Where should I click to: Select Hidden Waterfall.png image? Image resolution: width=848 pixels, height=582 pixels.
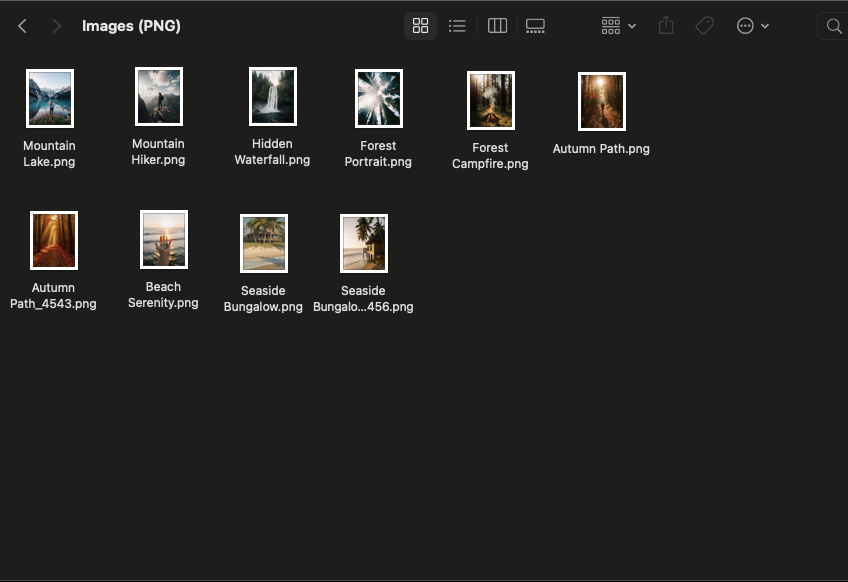tap(272, 96)
